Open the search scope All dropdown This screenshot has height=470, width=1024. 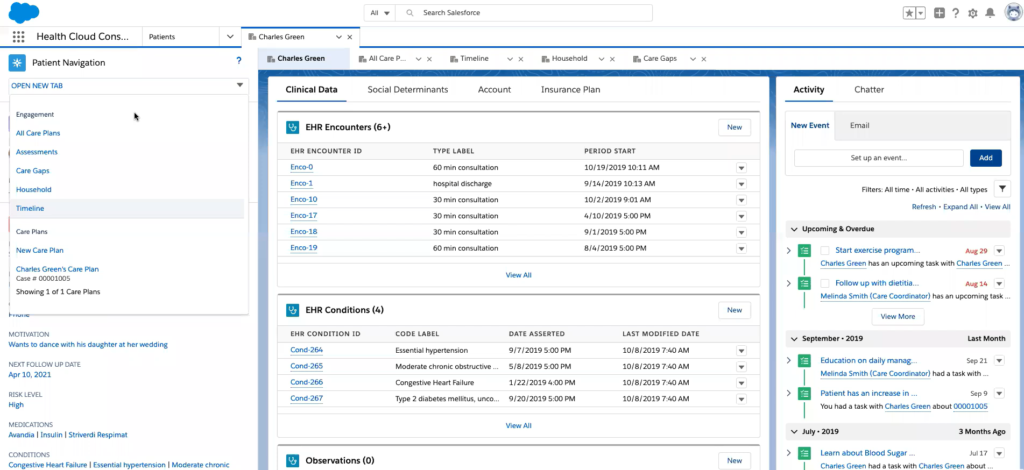click(x=380, y=13)
